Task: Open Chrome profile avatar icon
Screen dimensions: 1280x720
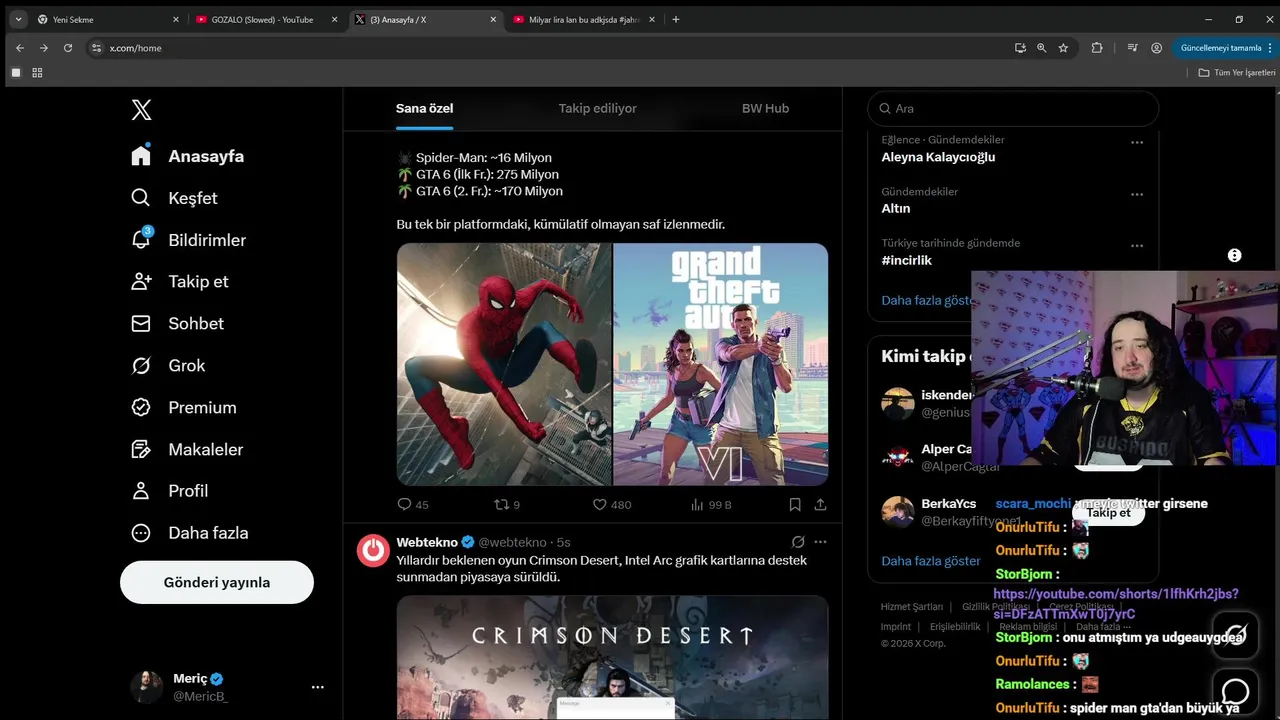Action: pyautogui.click(x=1156, y=48)
